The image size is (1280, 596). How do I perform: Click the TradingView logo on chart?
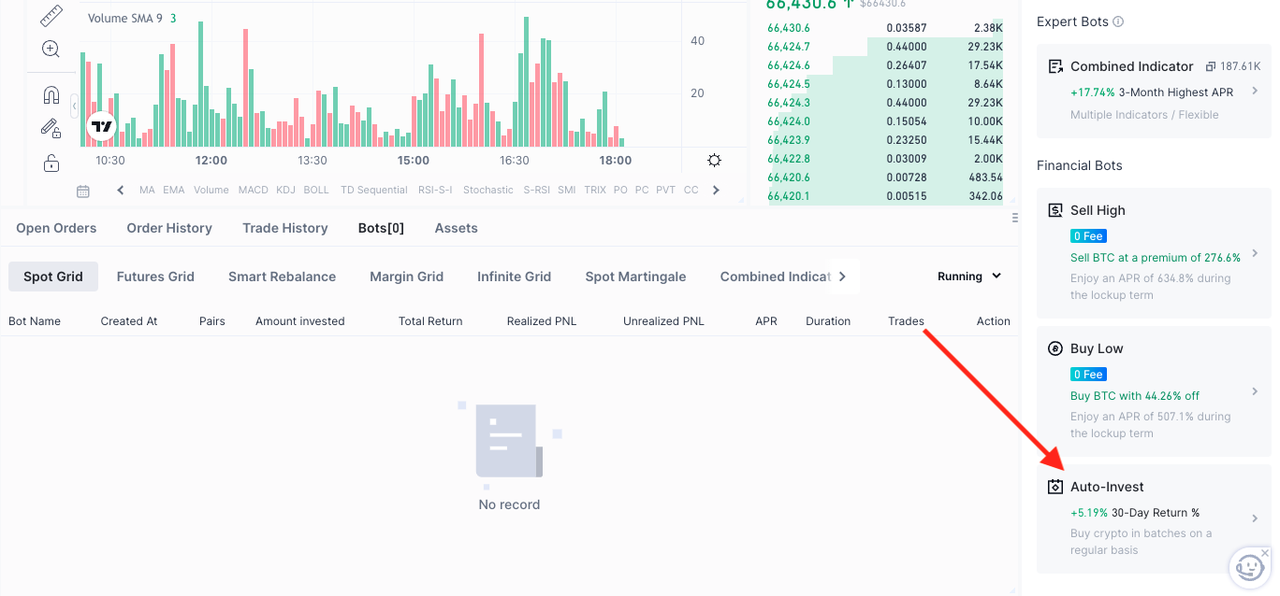click(101, 126)
